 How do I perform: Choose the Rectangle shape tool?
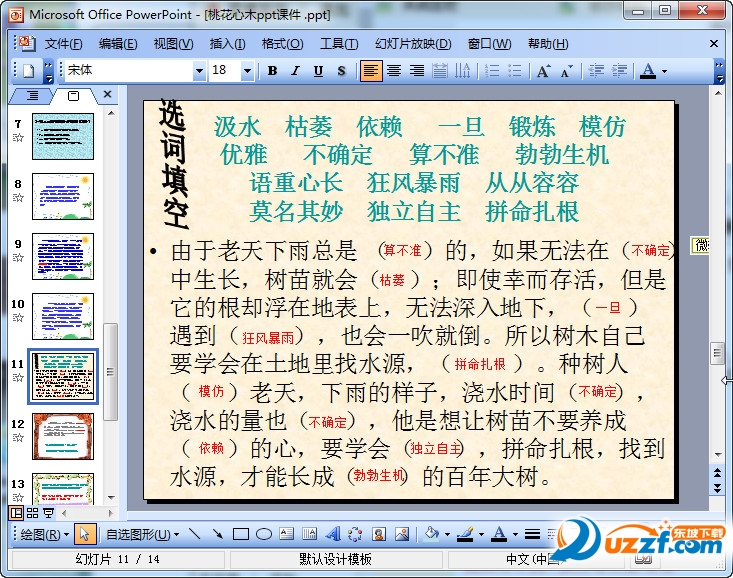(240, 534)
